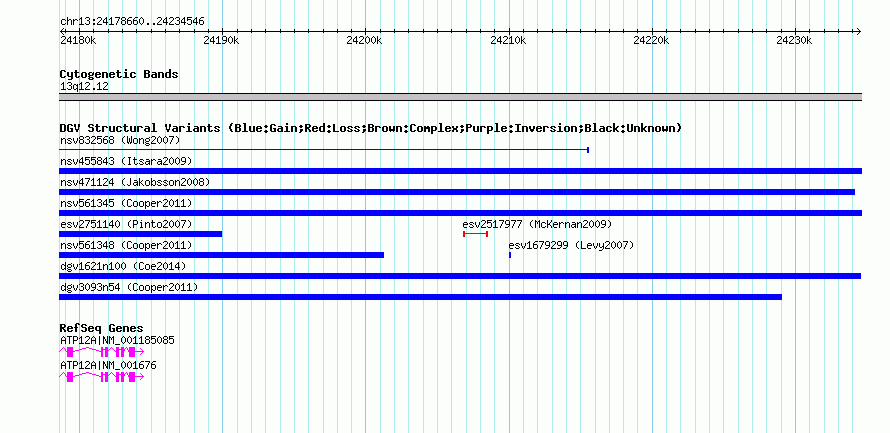890x433 pixels.
Task: Click the blue bar for dgv1621n100
Action: [x=460, y=276]
